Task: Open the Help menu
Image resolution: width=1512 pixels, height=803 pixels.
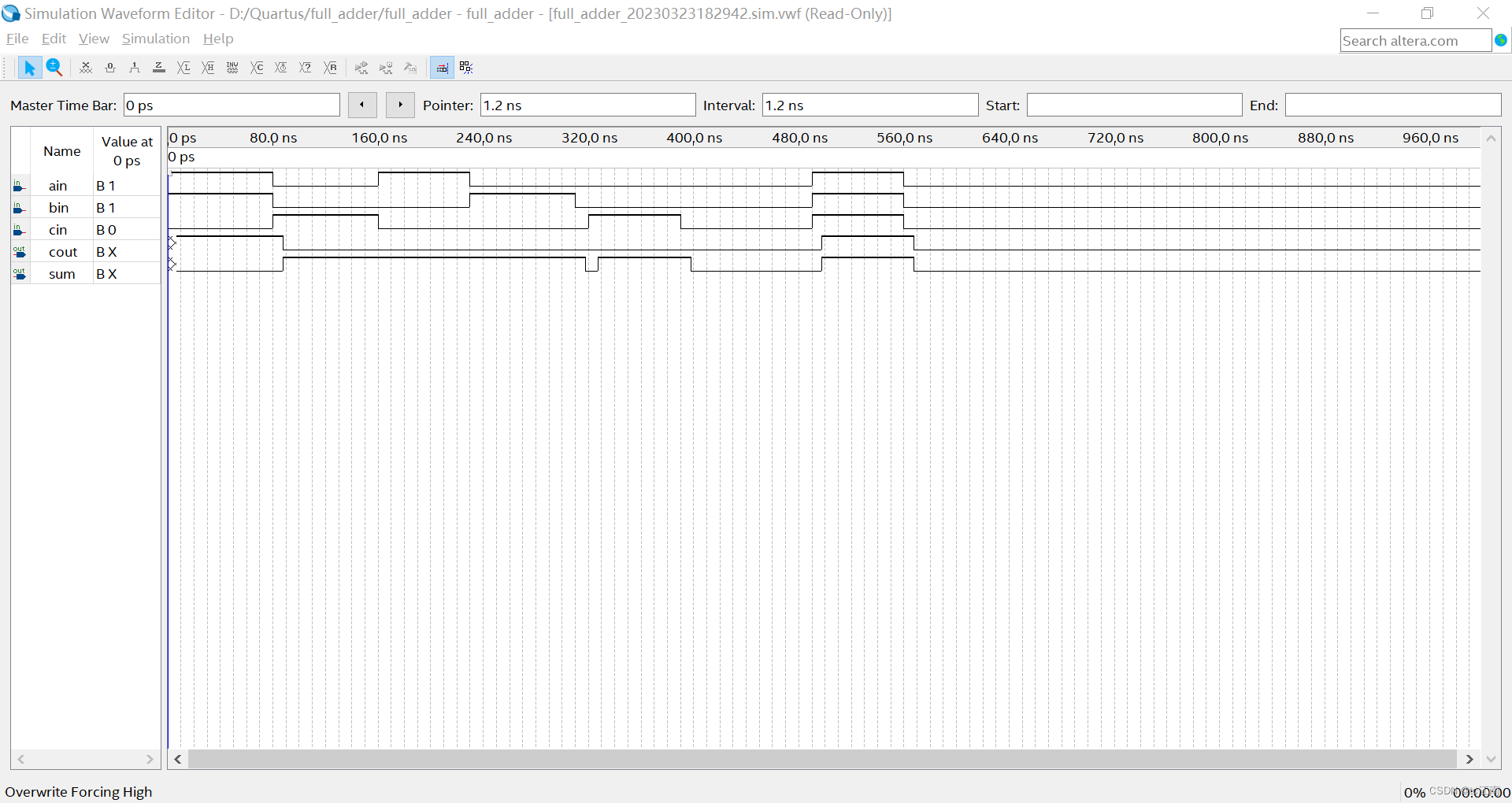Action: [218, 39]
